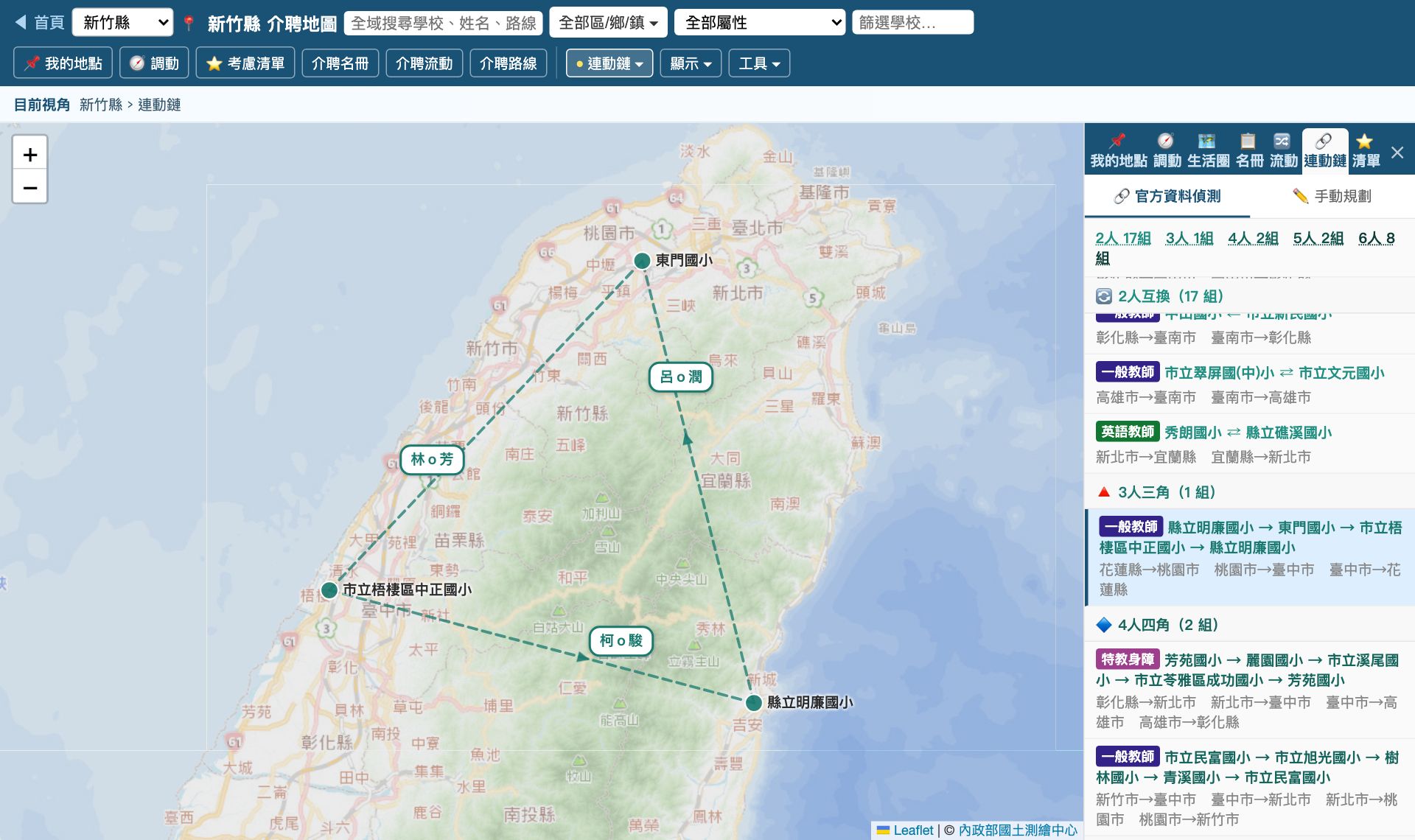Jump to the 5人 2組 link

(1318, 238)
